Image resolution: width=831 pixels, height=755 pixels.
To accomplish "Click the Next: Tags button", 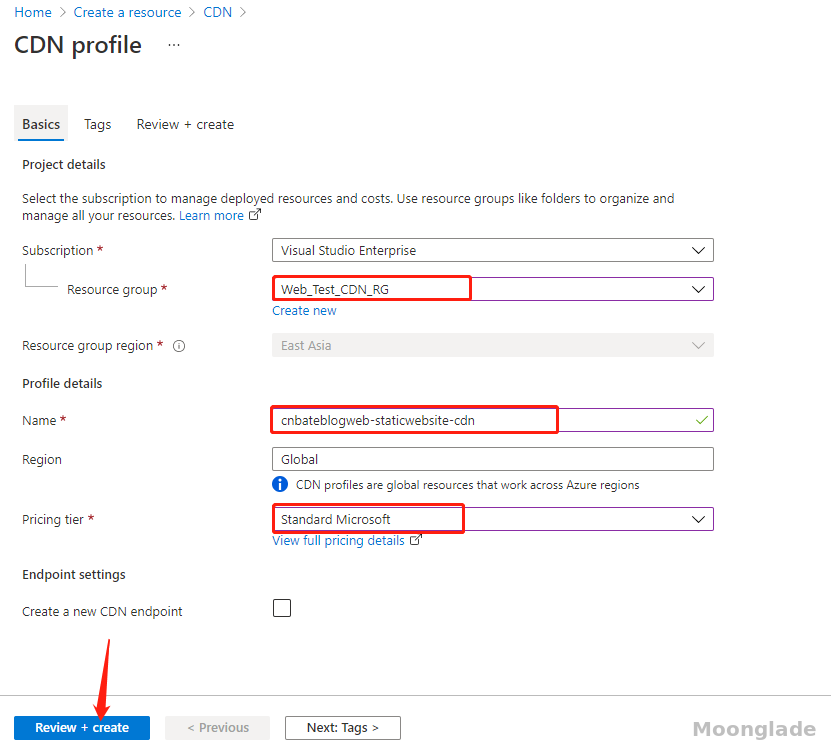I will [343, 728].
